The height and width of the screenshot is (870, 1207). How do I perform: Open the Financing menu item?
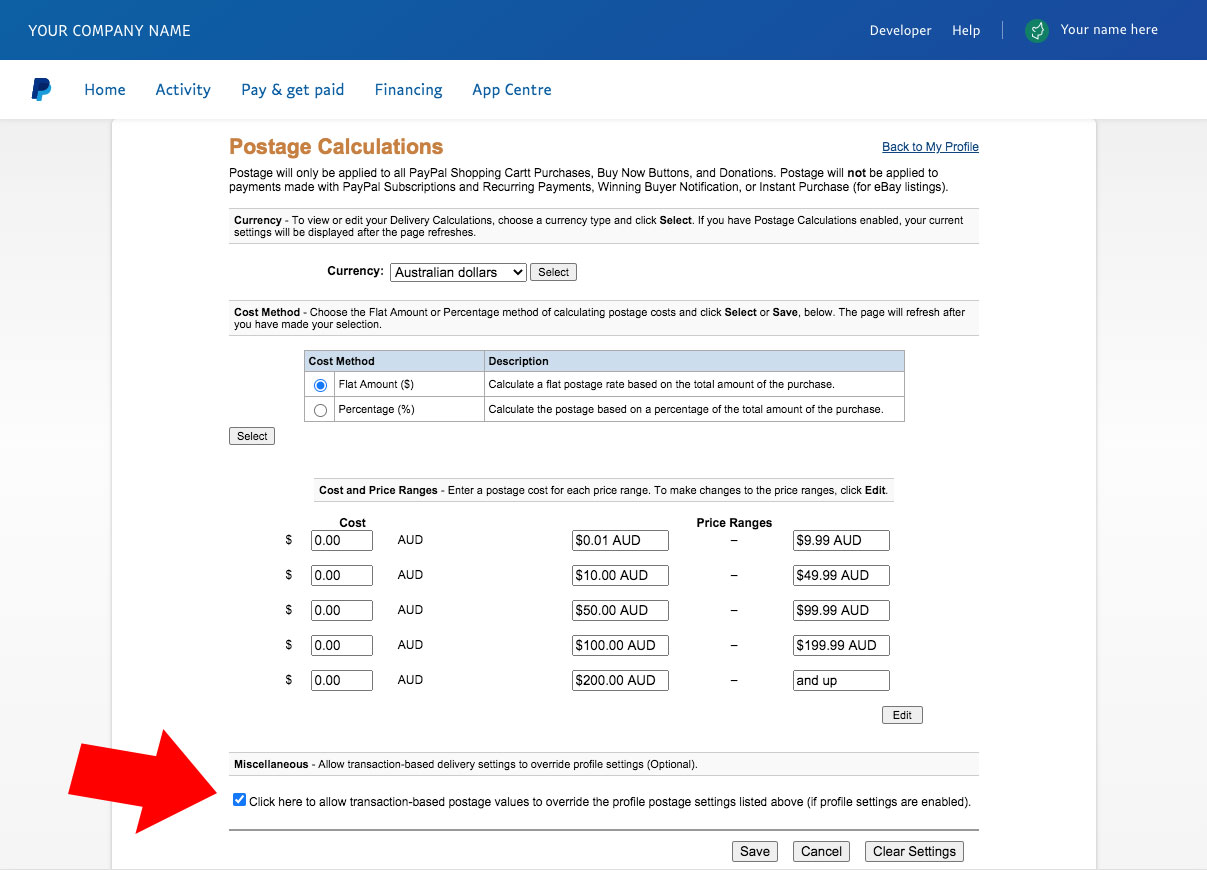tap(408, 89)
